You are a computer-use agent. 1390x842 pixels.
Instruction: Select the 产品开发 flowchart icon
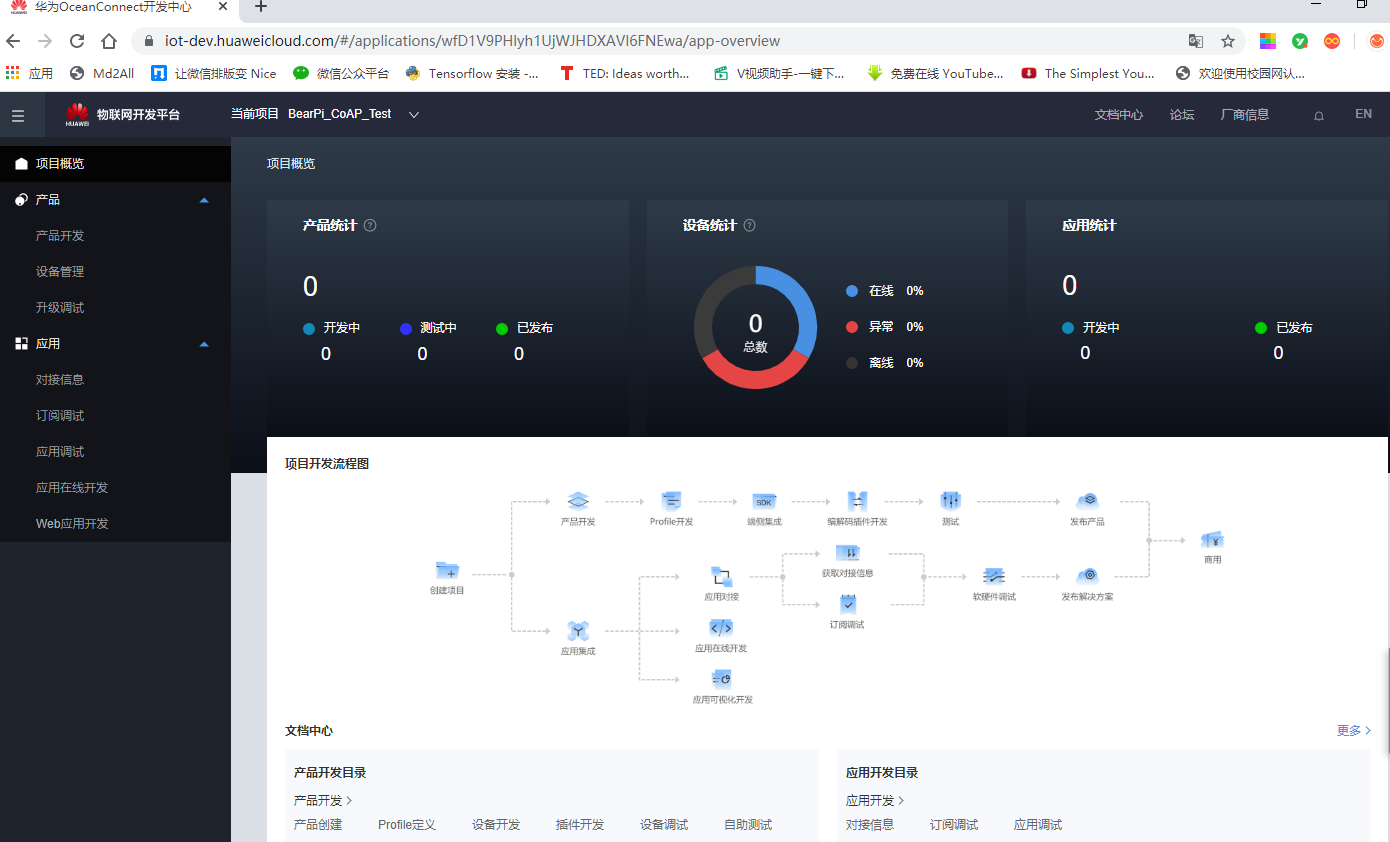(x=578, y=500)
